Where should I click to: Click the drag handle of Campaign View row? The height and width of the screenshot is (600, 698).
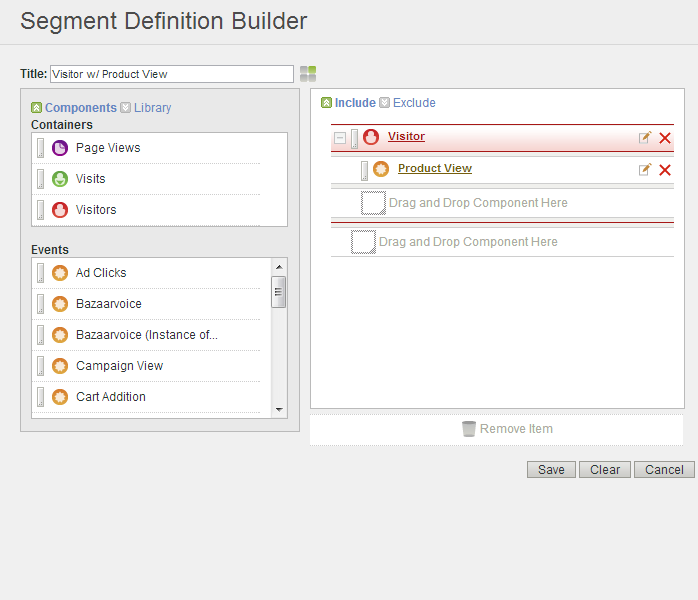click(x=41, y=366)
